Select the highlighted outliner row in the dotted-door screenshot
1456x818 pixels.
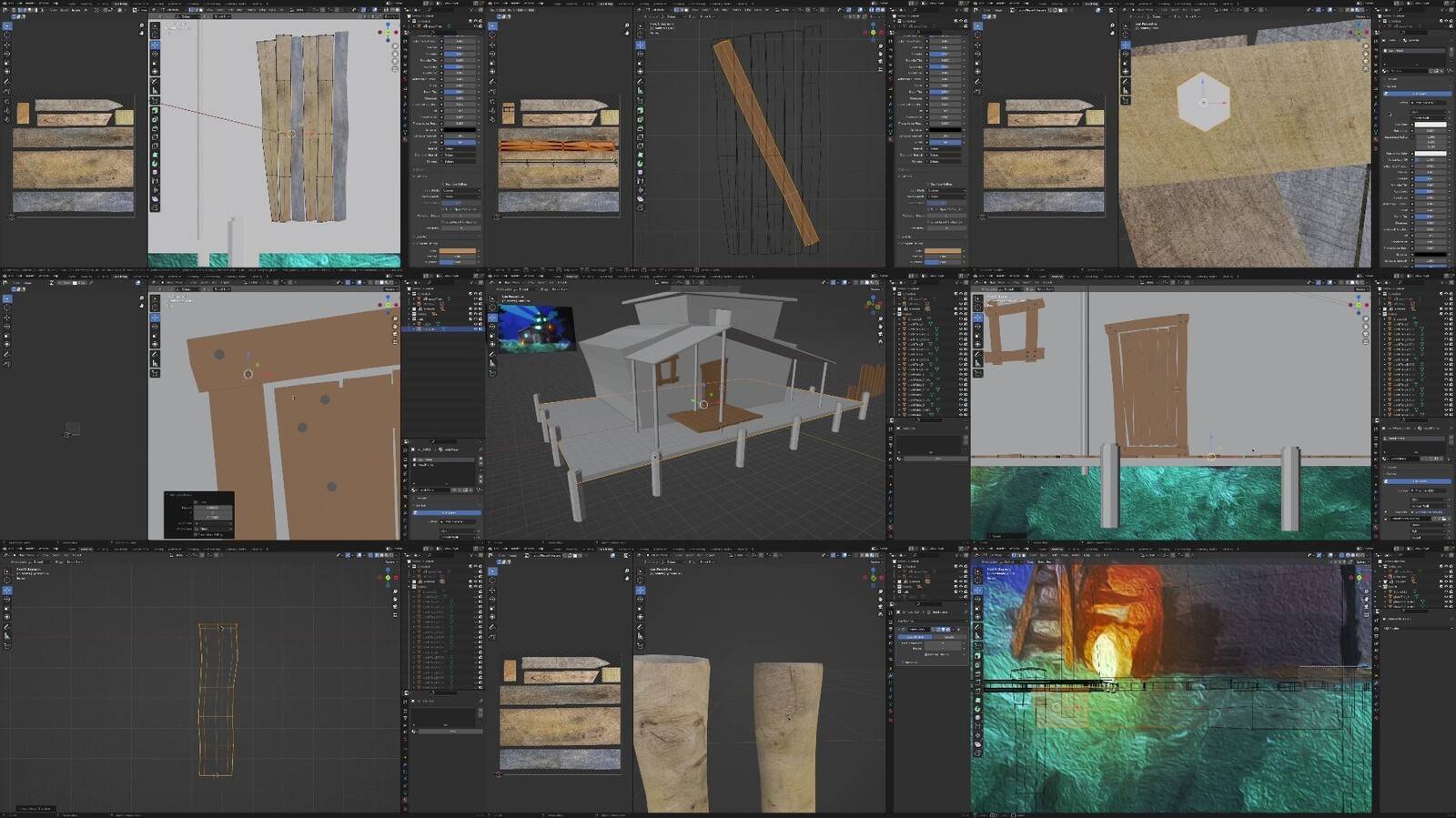pyautogui.click(x=443, y=328)
